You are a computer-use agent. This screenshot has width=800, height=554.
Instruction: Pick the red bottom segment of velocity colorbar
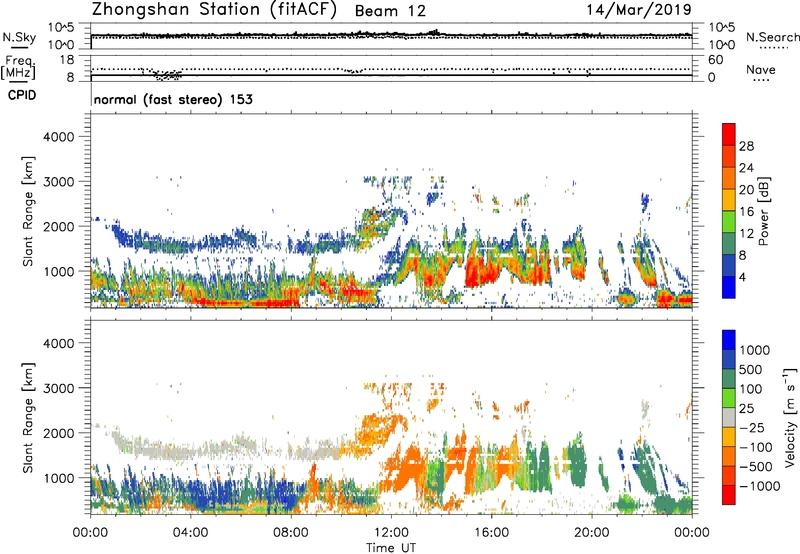[x=729, y=495]
